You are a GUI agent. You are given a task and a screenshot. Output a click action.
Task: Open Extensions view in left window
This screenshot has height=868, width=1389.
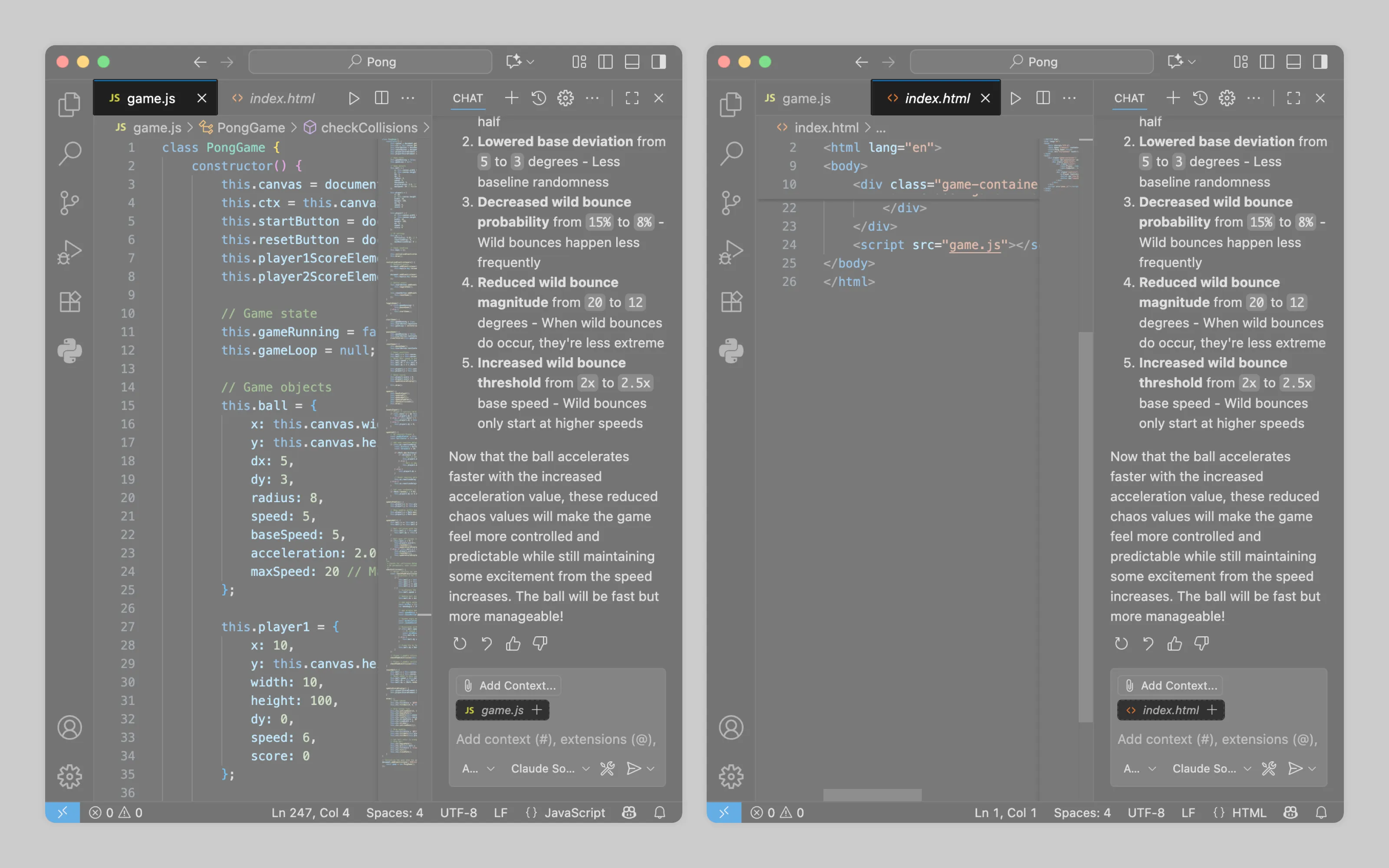69,301
